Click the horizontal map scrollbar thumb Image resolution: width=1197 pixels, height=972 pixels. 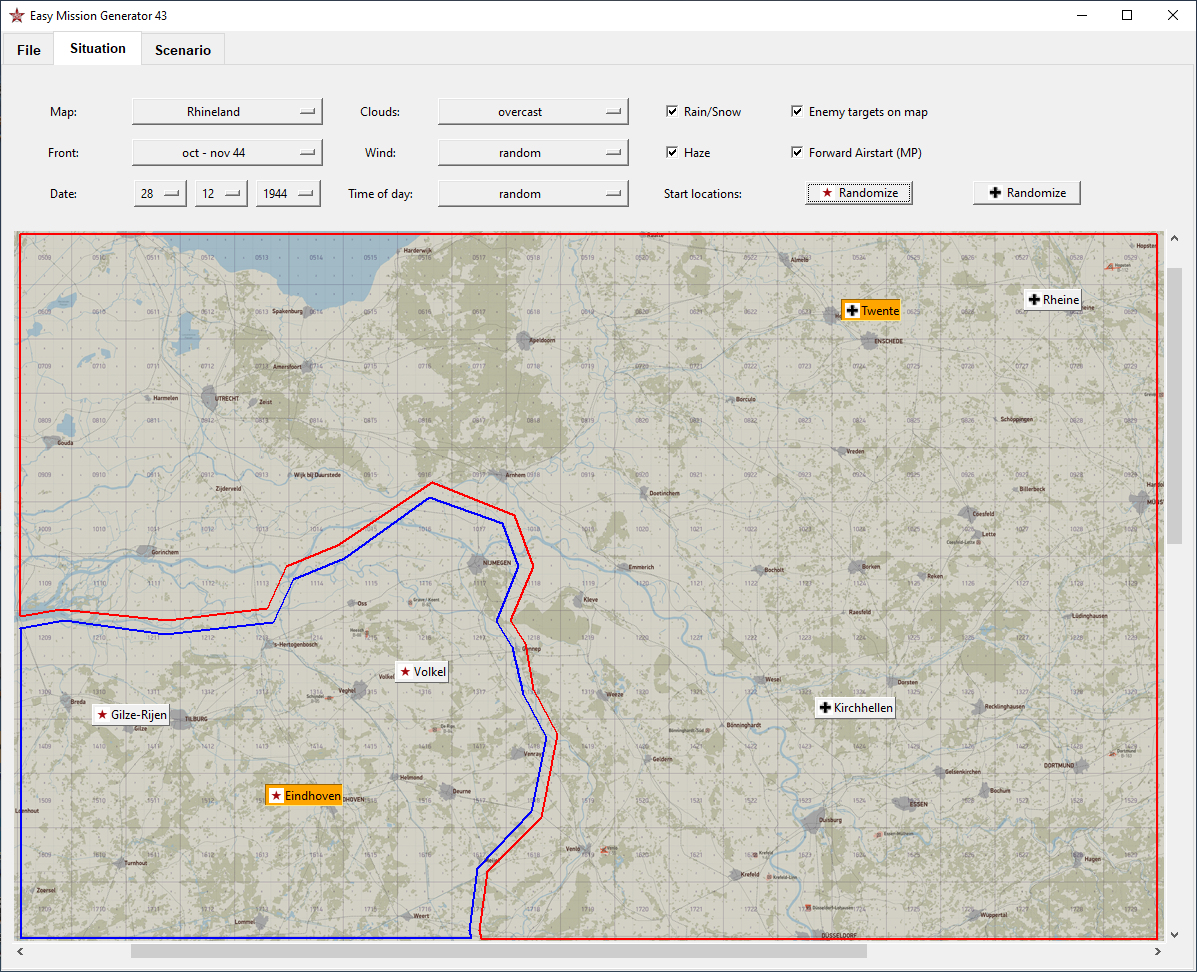pos(498,952)
